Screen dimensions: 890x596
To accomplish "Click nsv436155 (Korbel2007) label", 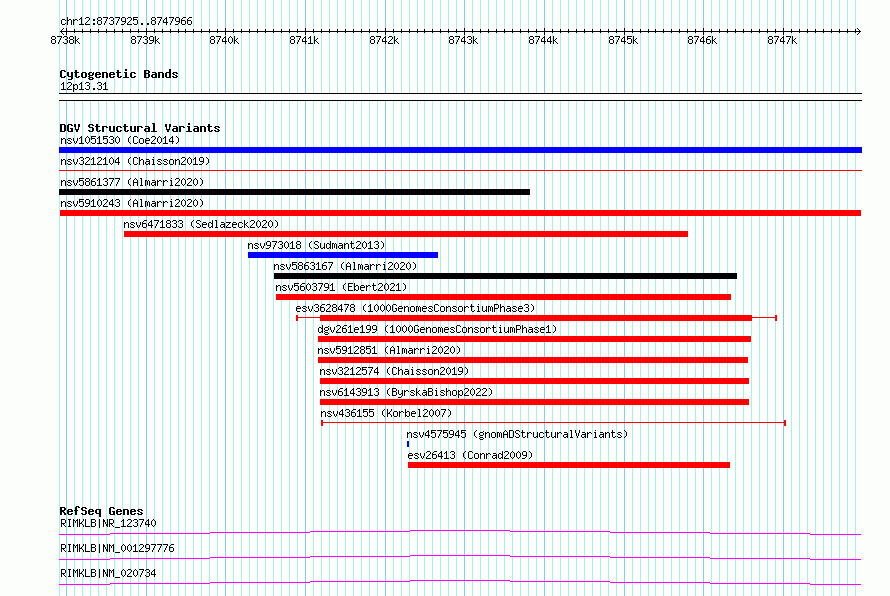I will pyautogui.click(x=386, y=413).
